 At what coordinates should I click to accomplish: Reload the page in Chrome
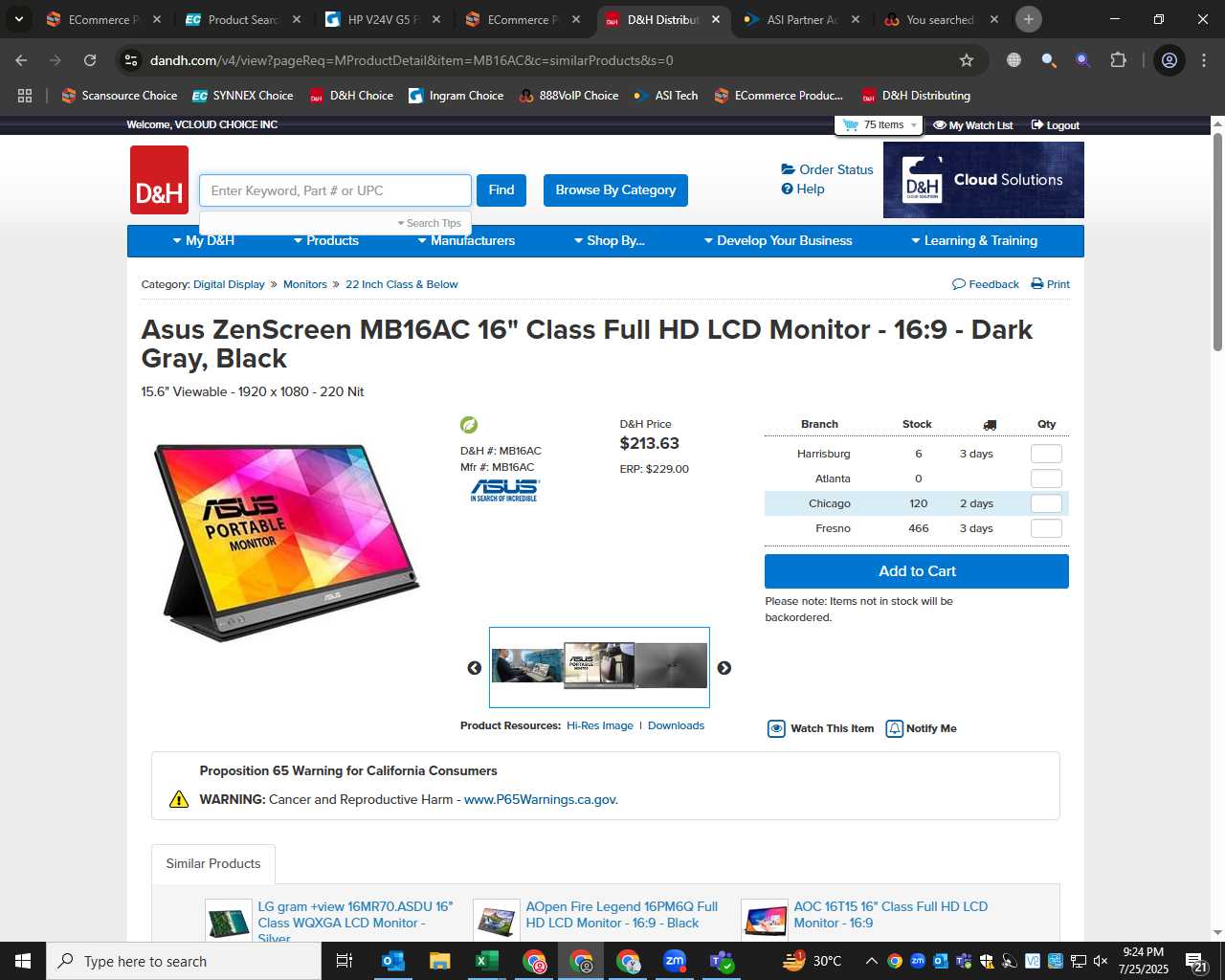[x=90, y=60]
